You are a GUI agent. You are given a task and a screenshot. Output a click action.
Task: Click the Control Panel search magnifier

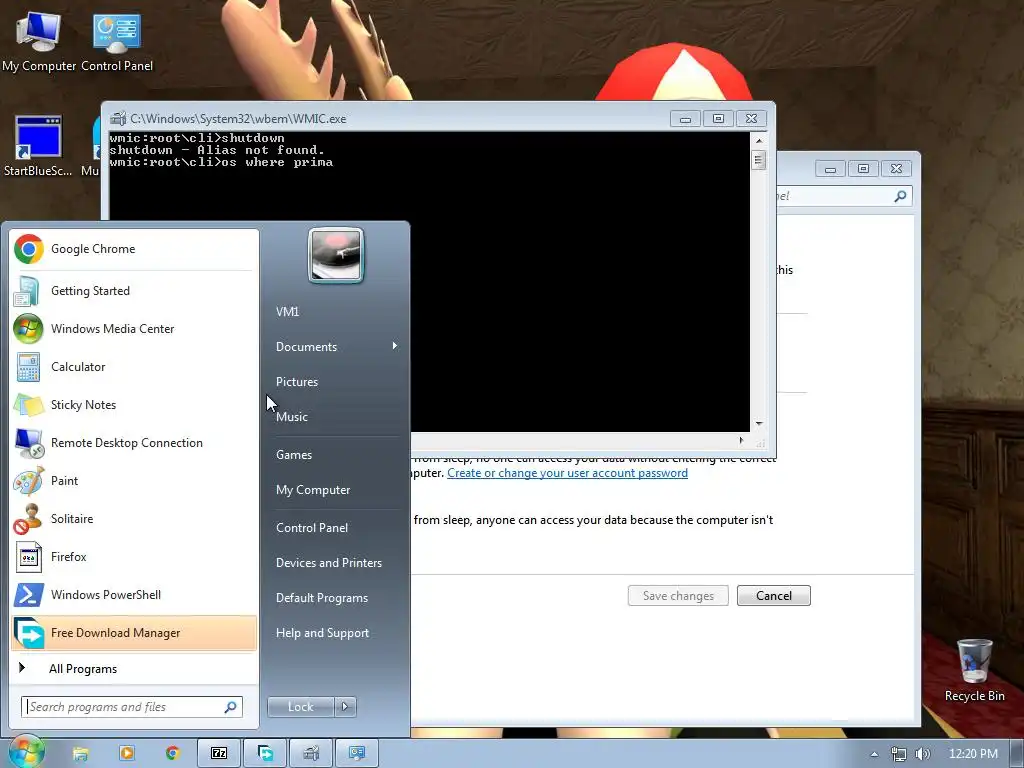900,196
